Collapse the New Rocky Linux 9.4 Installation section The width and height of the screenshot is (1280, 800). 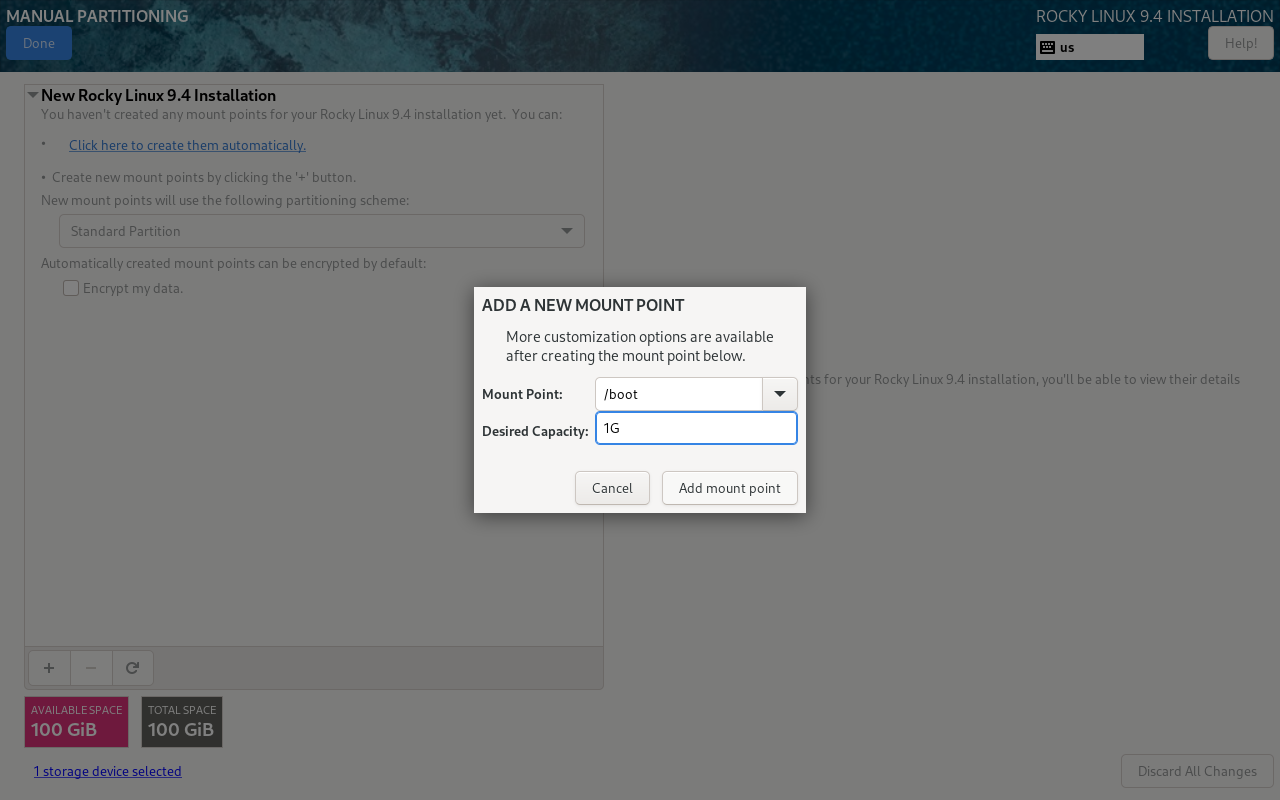click(x=33, y=95)
